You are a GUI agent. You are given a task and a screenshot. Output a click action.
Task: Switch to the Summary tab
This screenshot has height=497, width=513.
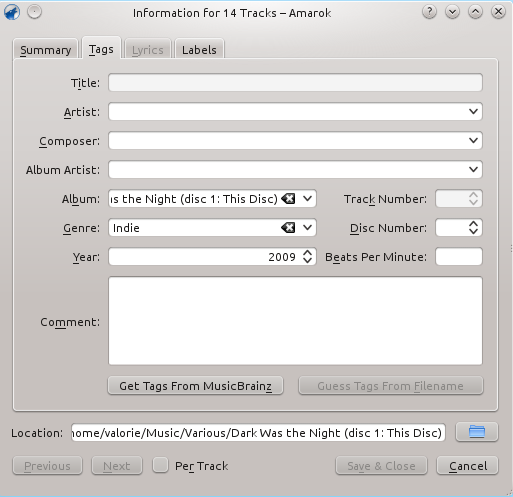click(46, 50)
